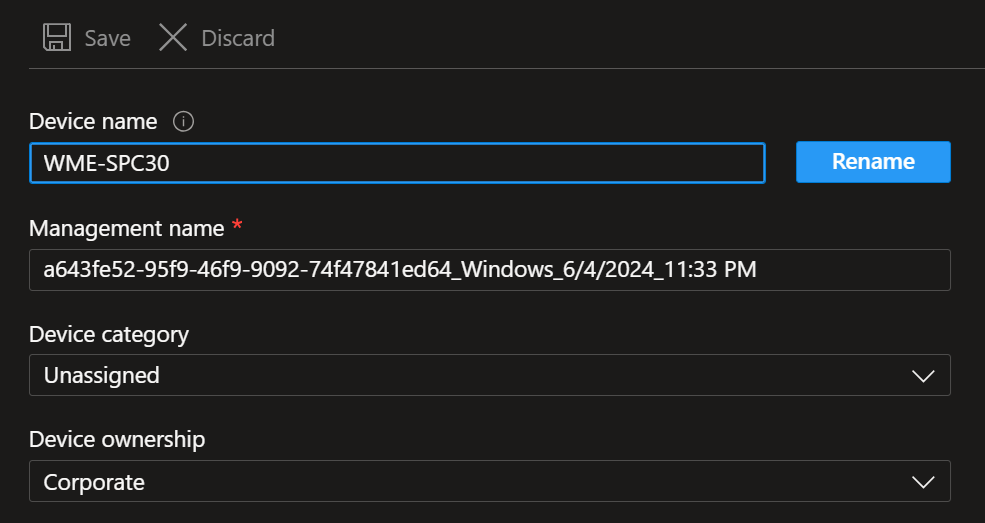Click the Save floppy disk icon
This screenshot has height=523, width=985.
pyautogui.click(x=57, y=38)
